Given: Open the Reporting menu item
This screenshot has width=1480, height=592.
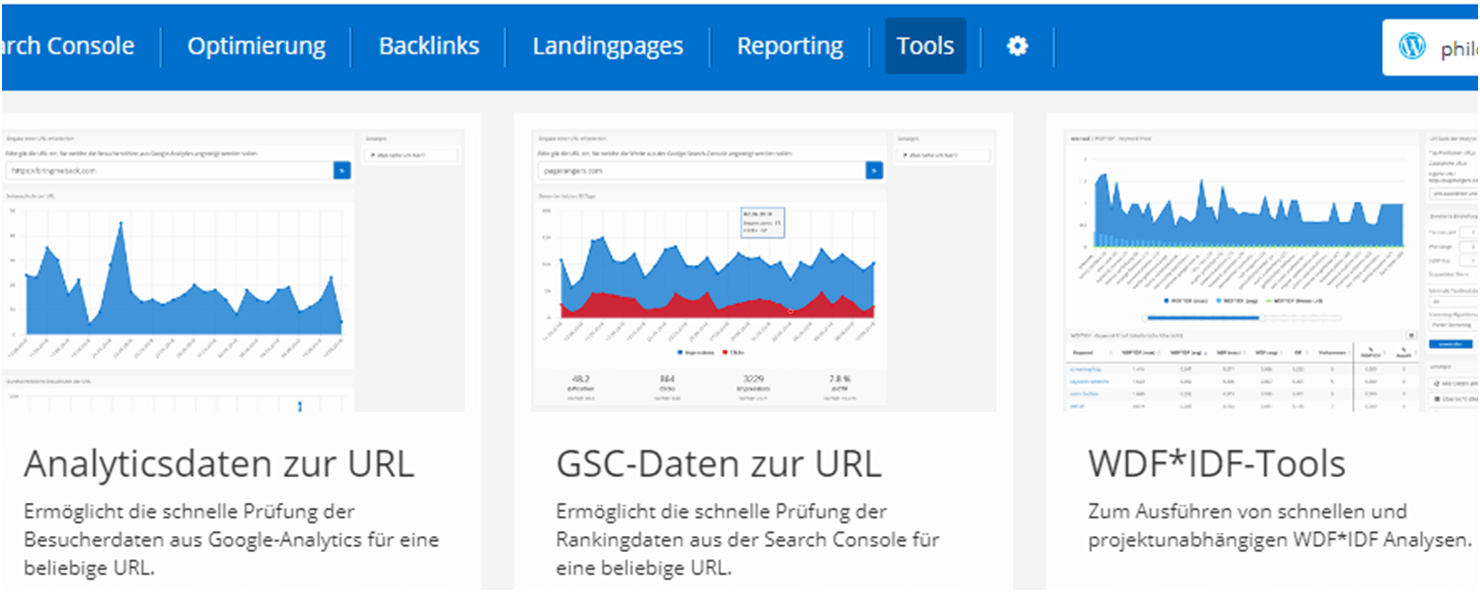Looking at the screenshot, I should point(790,46).
